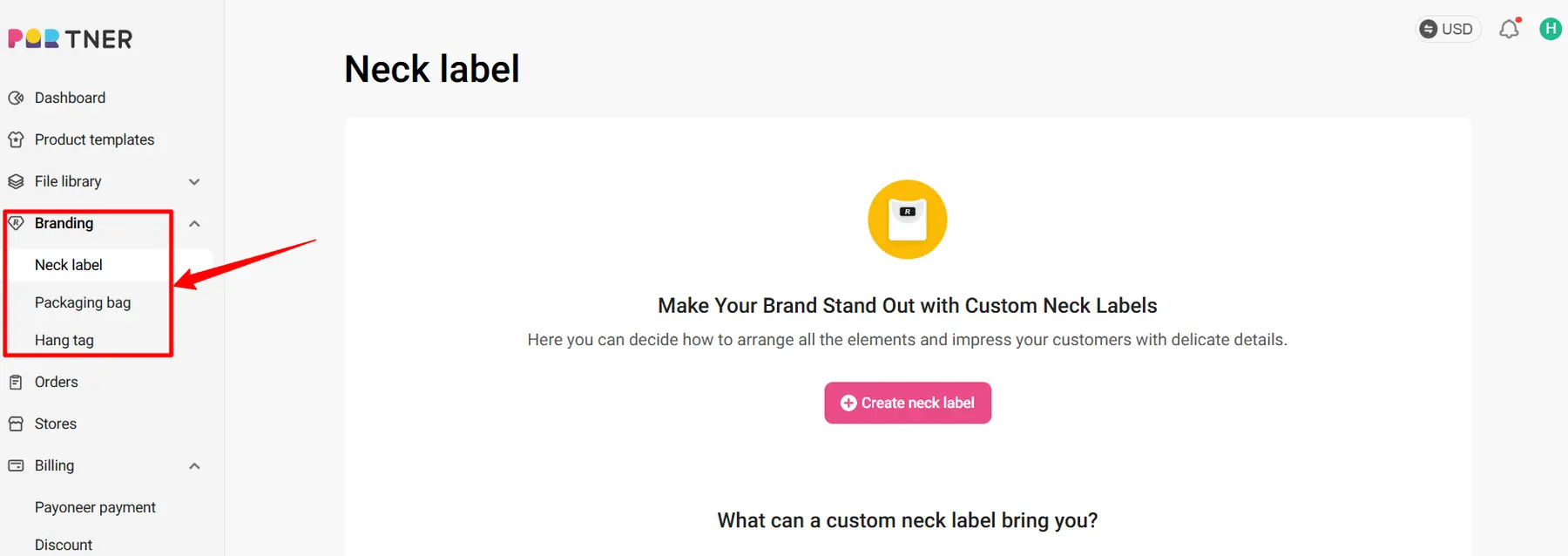The height and width of the screenshot is (556, 1568).
Task: Click the Billing card icon
Action: (16, 465)
